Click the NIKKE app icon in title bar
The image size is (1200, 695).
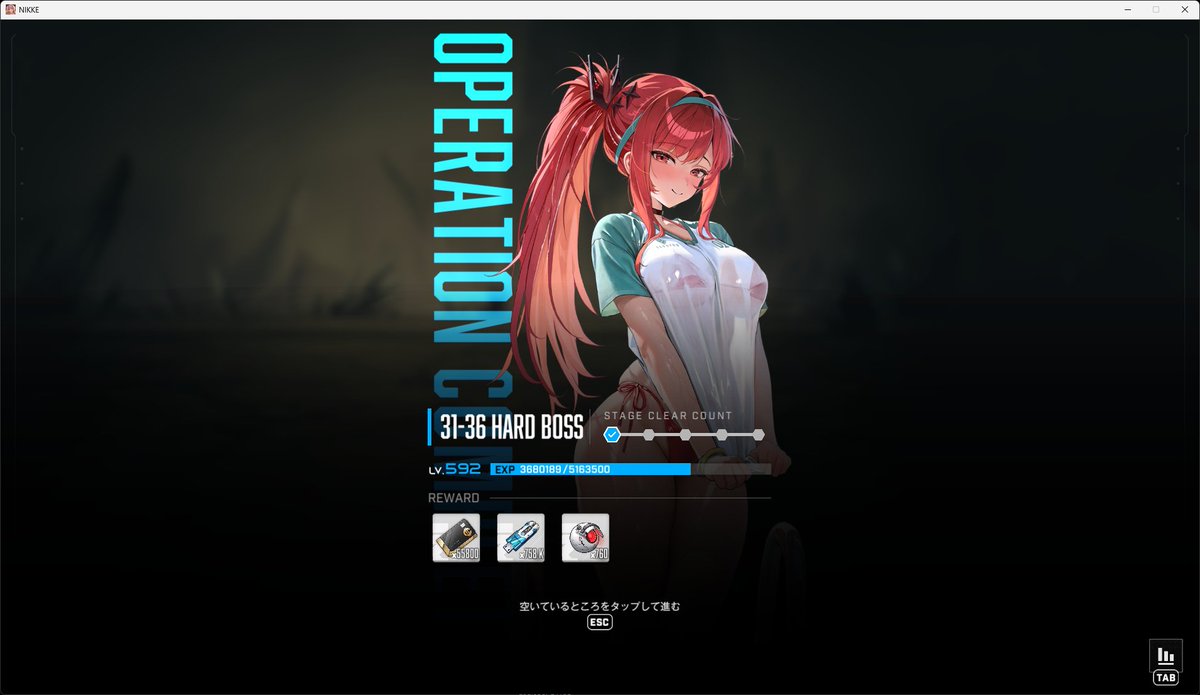tap(10, 9)
